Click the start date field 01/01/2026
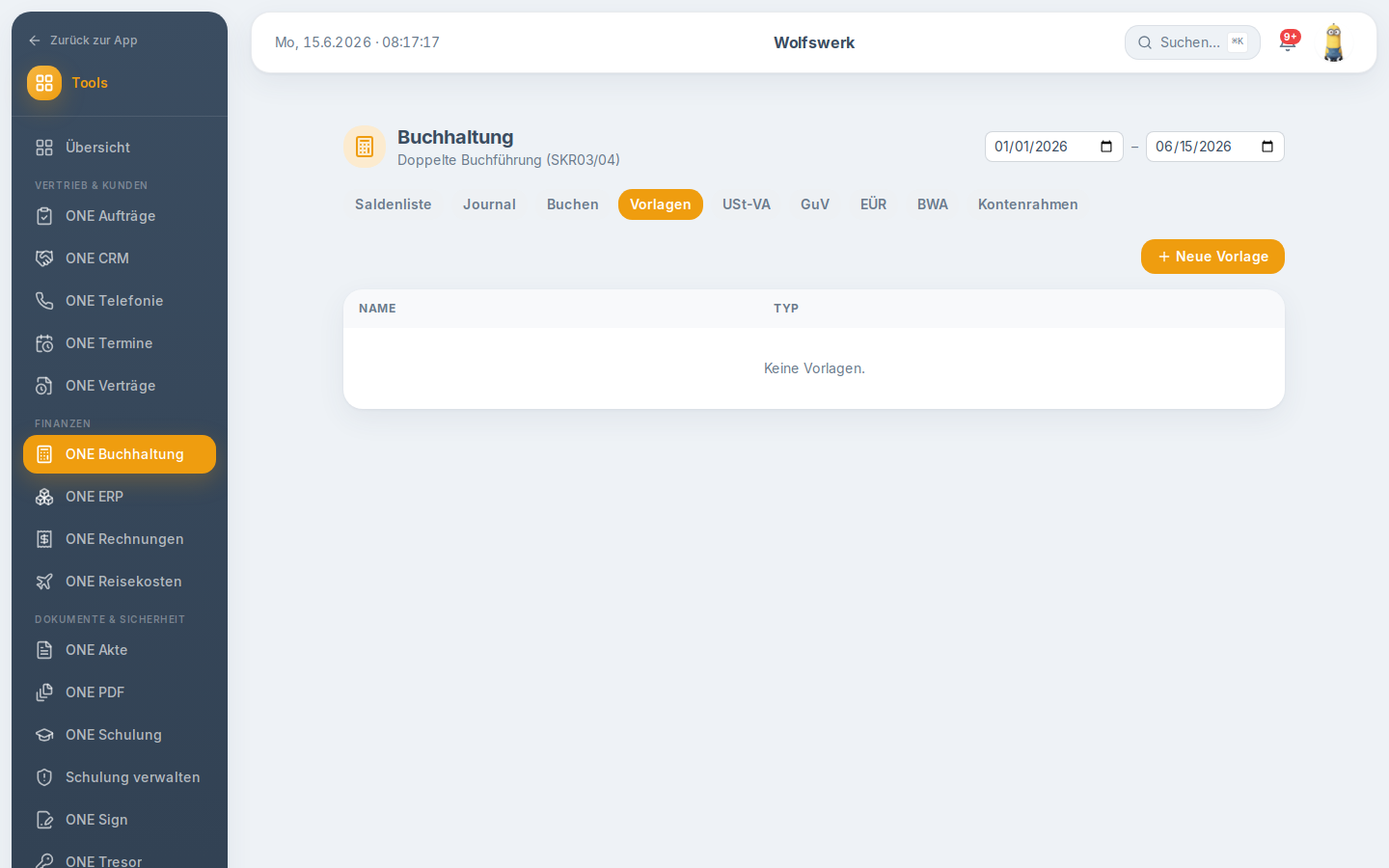This screenshot has height=868, width=1389. (x=1053, y=147)
